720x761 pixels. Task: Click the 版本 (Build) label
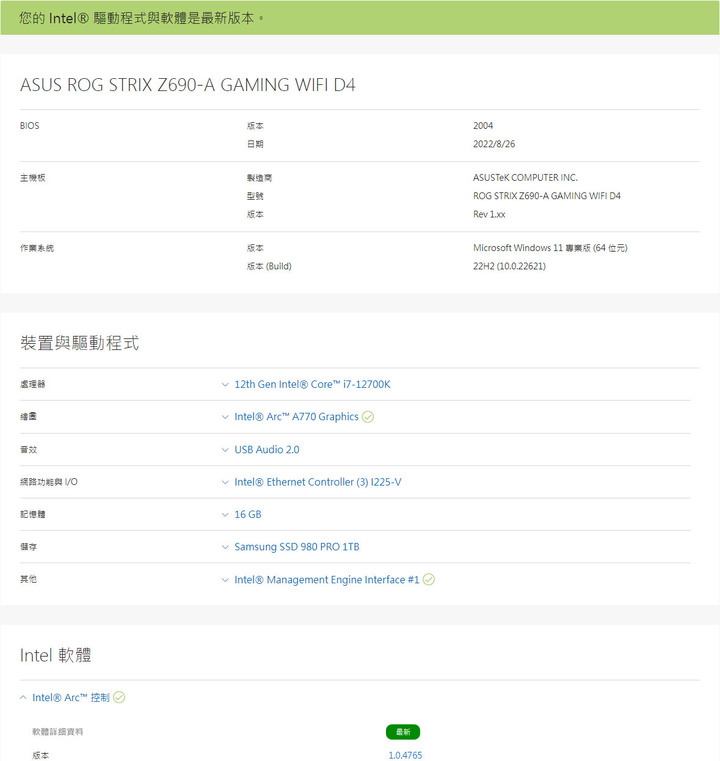(269, 266)
